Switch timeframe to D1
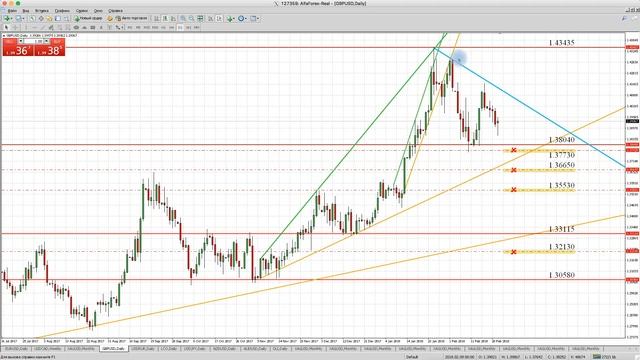 tap(180, 27)
